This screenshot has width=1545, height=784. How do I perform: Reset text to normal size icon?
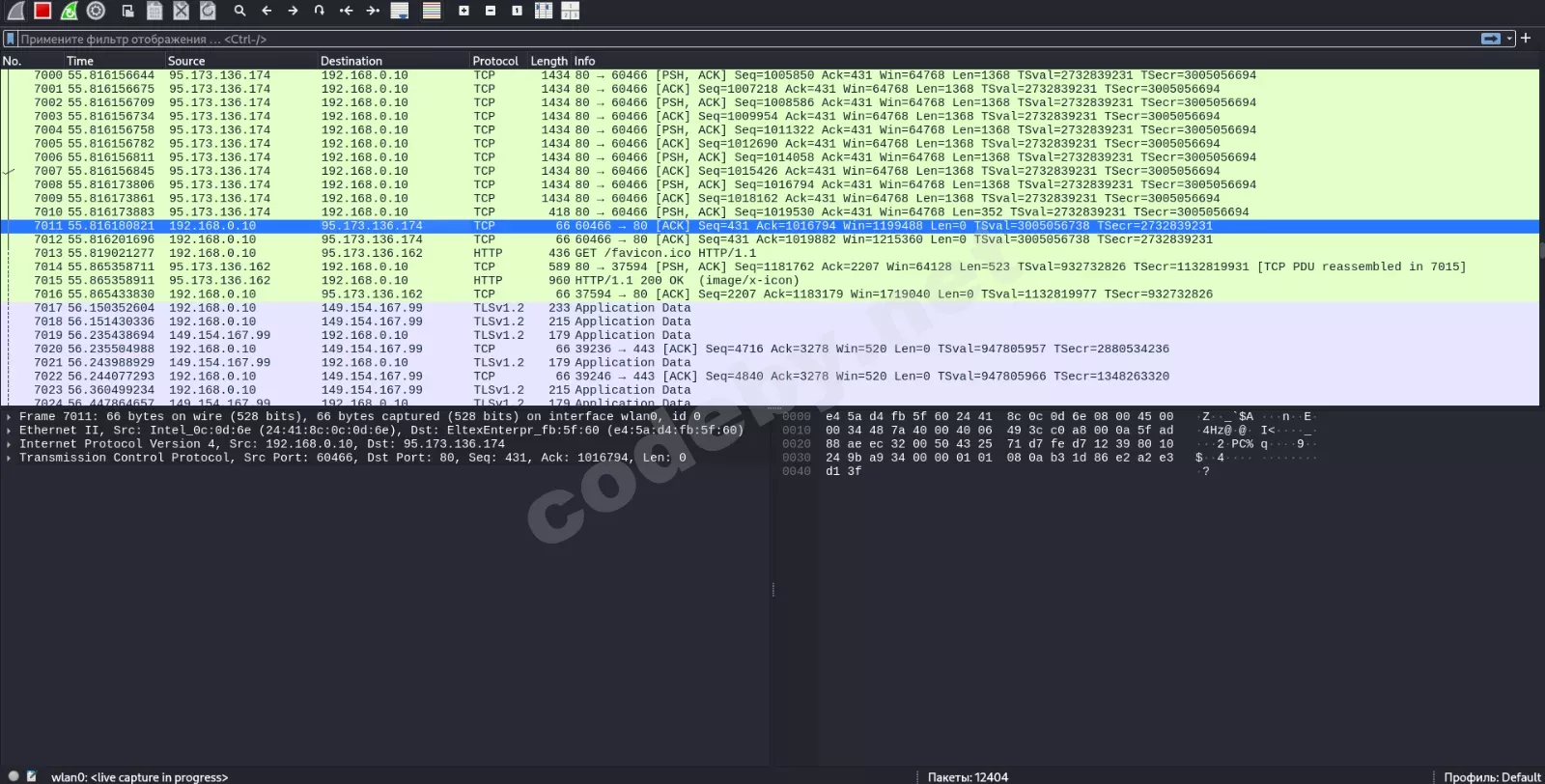tap(517, 11)
